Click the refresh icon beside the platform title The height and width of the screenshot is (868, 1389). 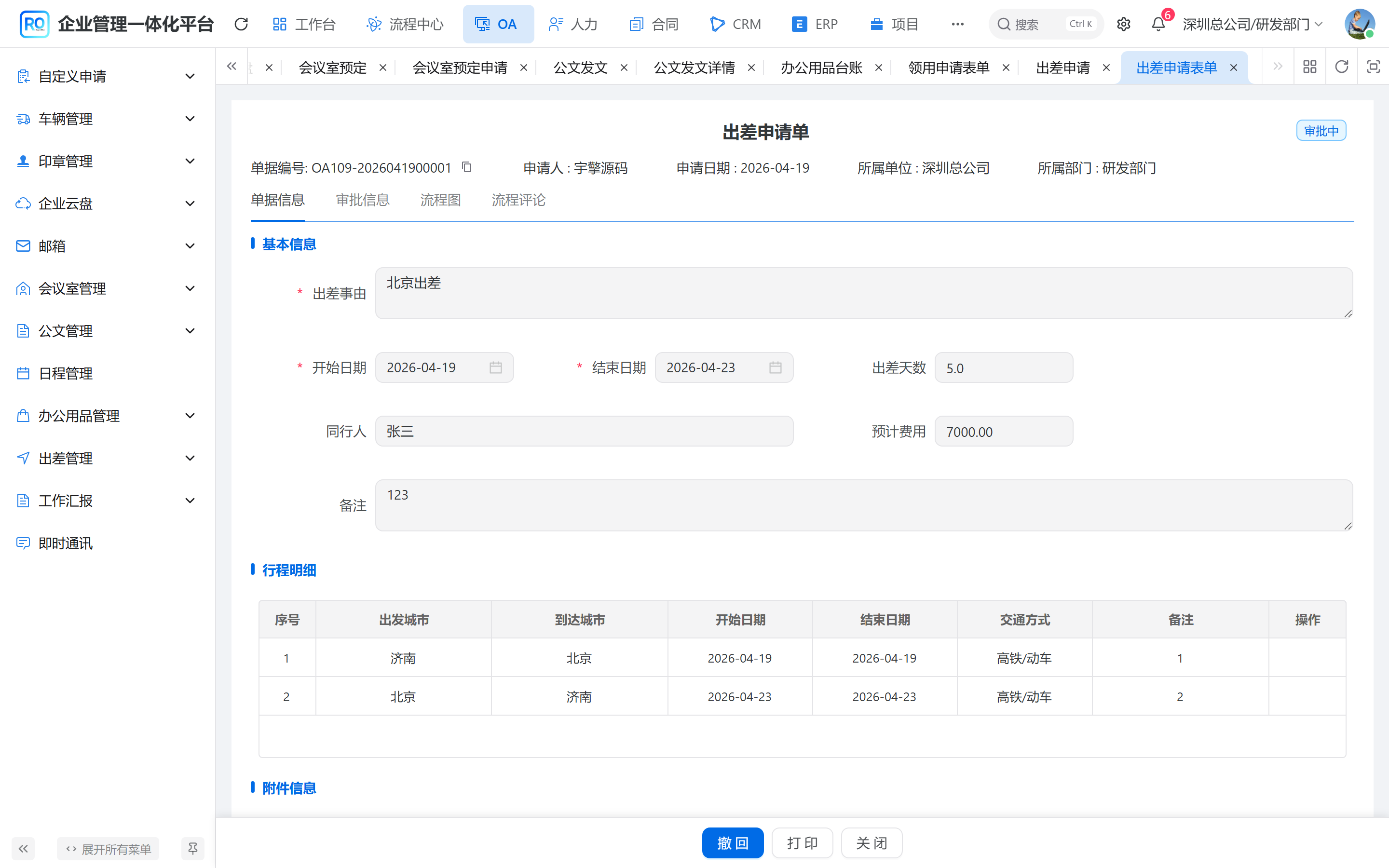click(241, 24)
